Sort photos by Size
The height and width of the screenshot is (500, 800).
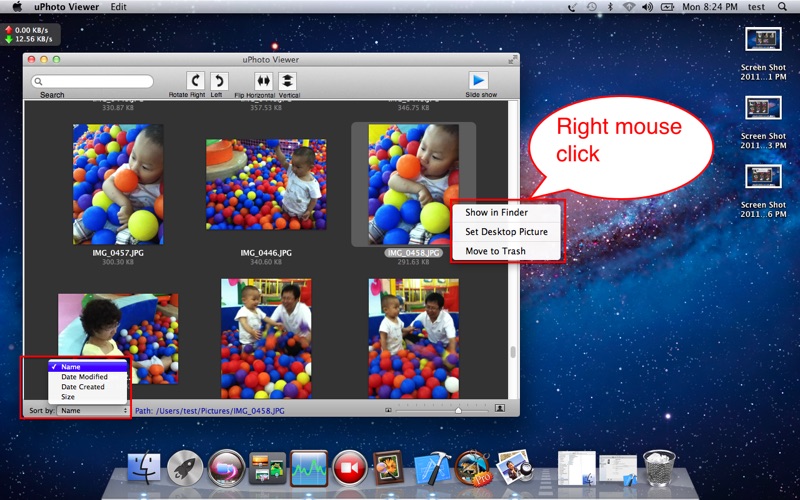coord(87,396)
